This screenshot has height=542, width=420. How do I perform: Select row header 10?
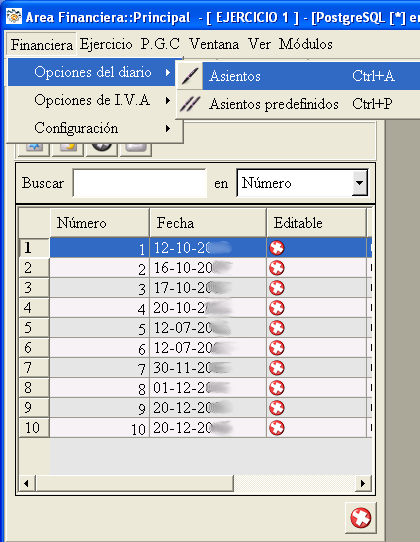tap(34, 428)
